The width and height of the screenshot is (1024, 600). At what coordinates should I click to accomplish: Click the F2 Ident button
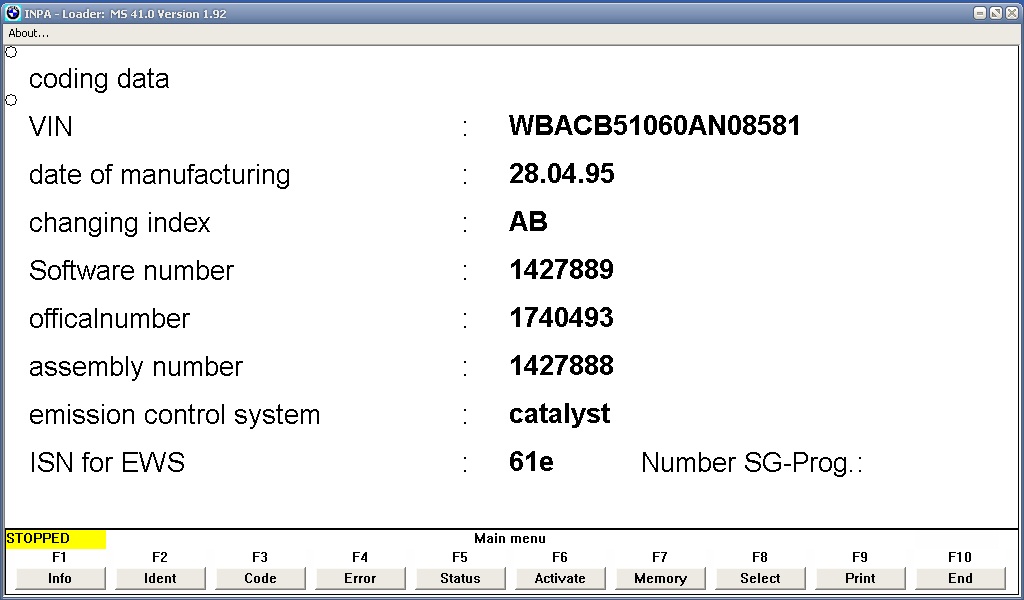click(160, 578)
